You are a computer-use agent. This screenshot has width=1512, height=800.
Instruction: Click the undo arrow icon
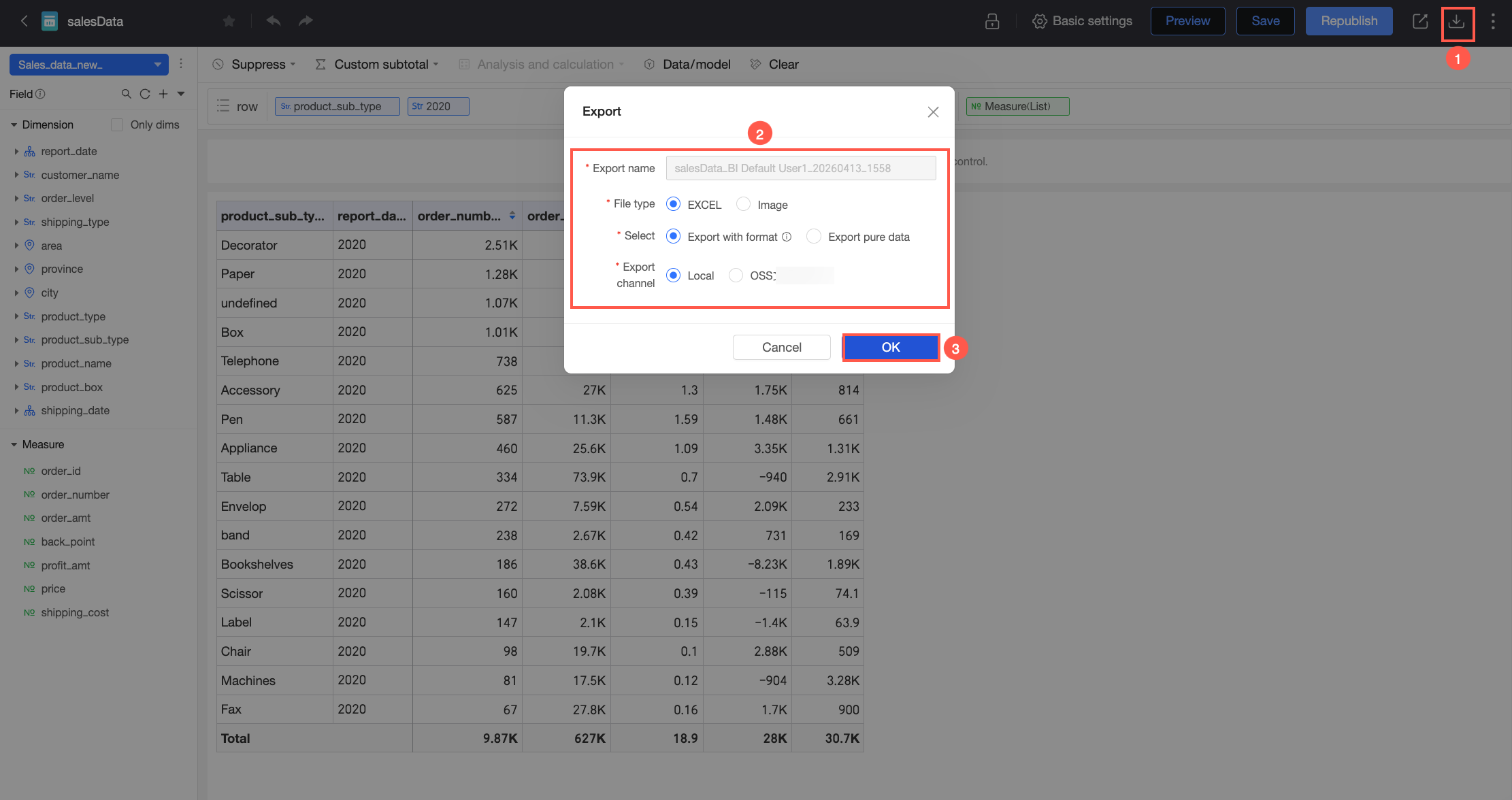click(274, 21)
